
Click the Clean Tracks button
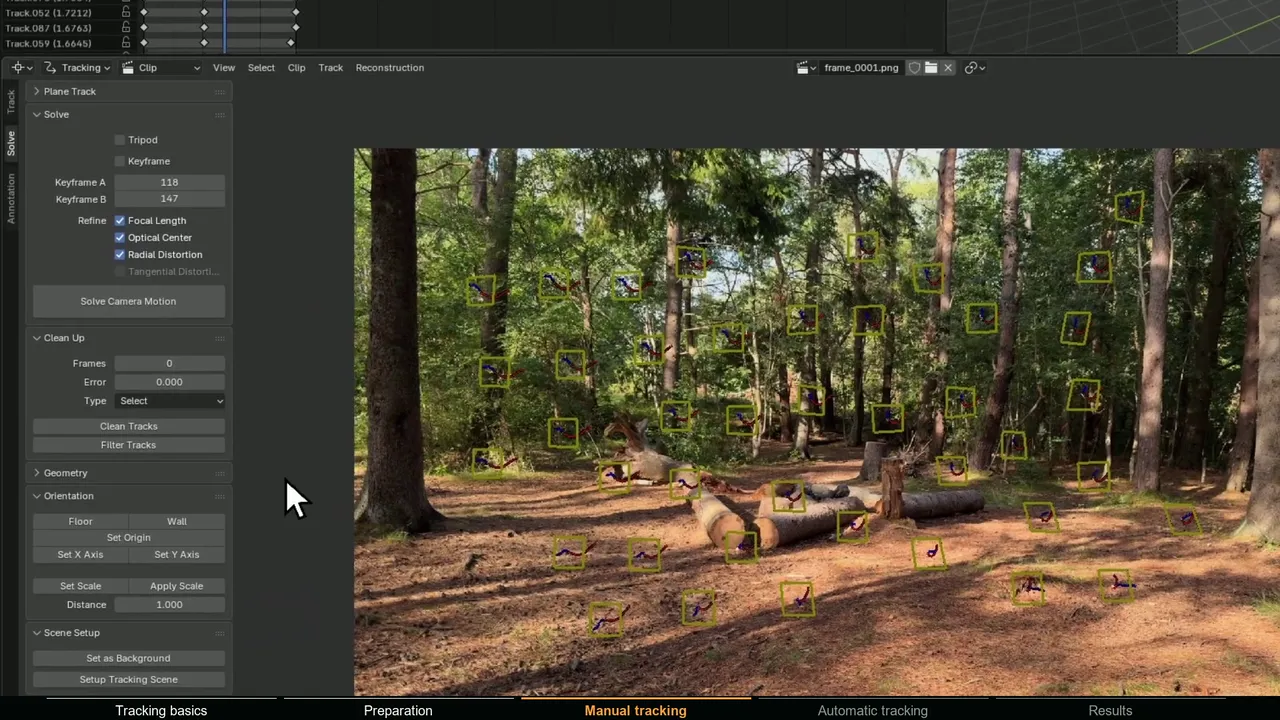128,426
